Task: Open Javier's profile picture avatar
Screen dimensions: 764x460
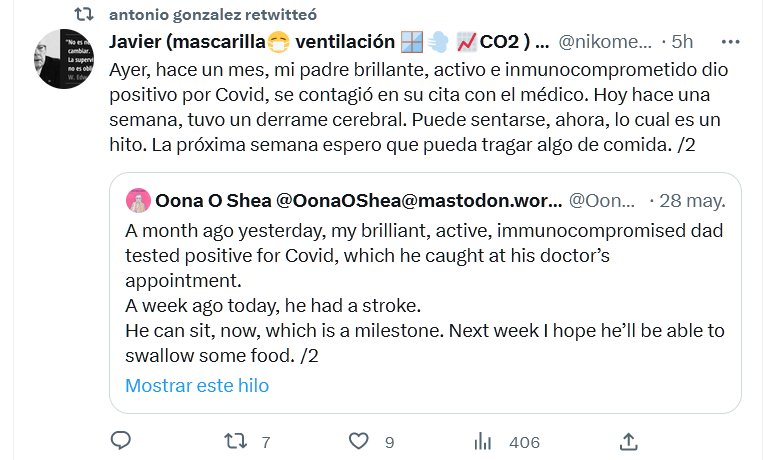Action: click(66, 59)
